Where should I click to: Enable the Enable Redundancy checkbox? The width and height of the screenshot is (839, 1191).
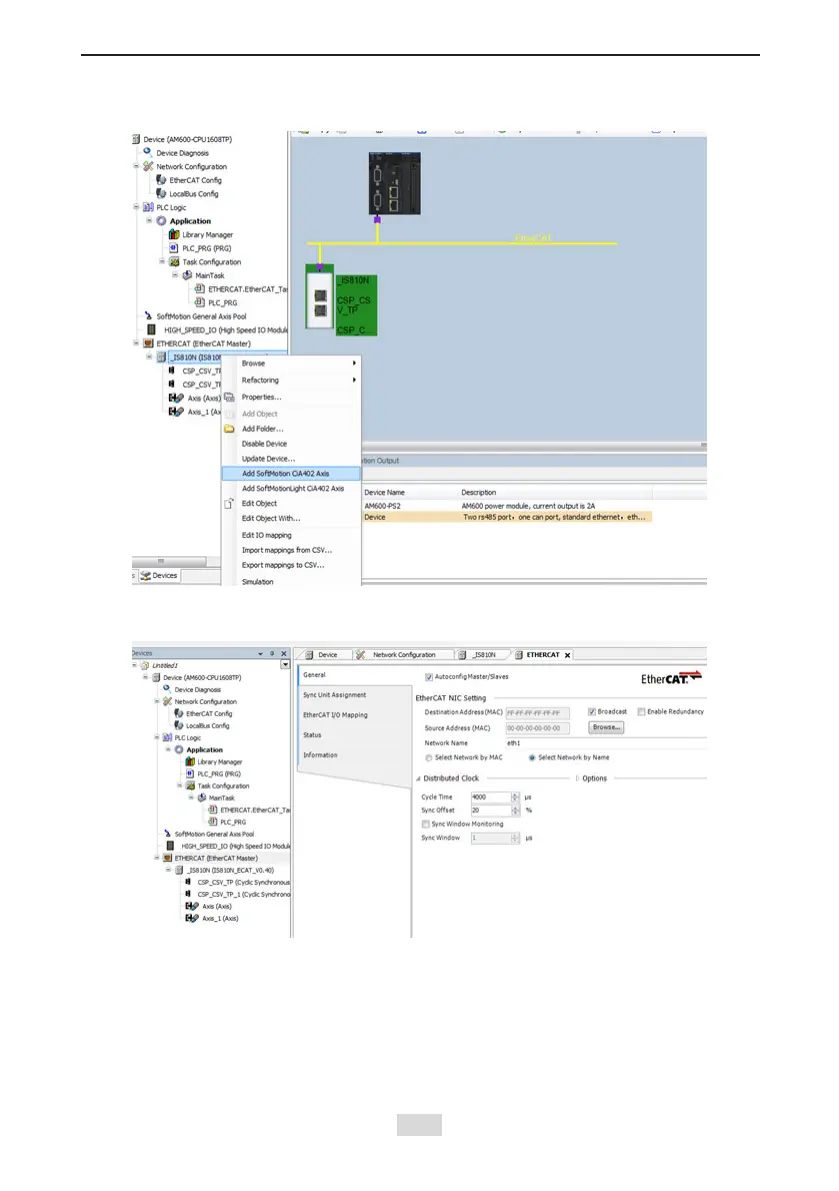point(642,712)
